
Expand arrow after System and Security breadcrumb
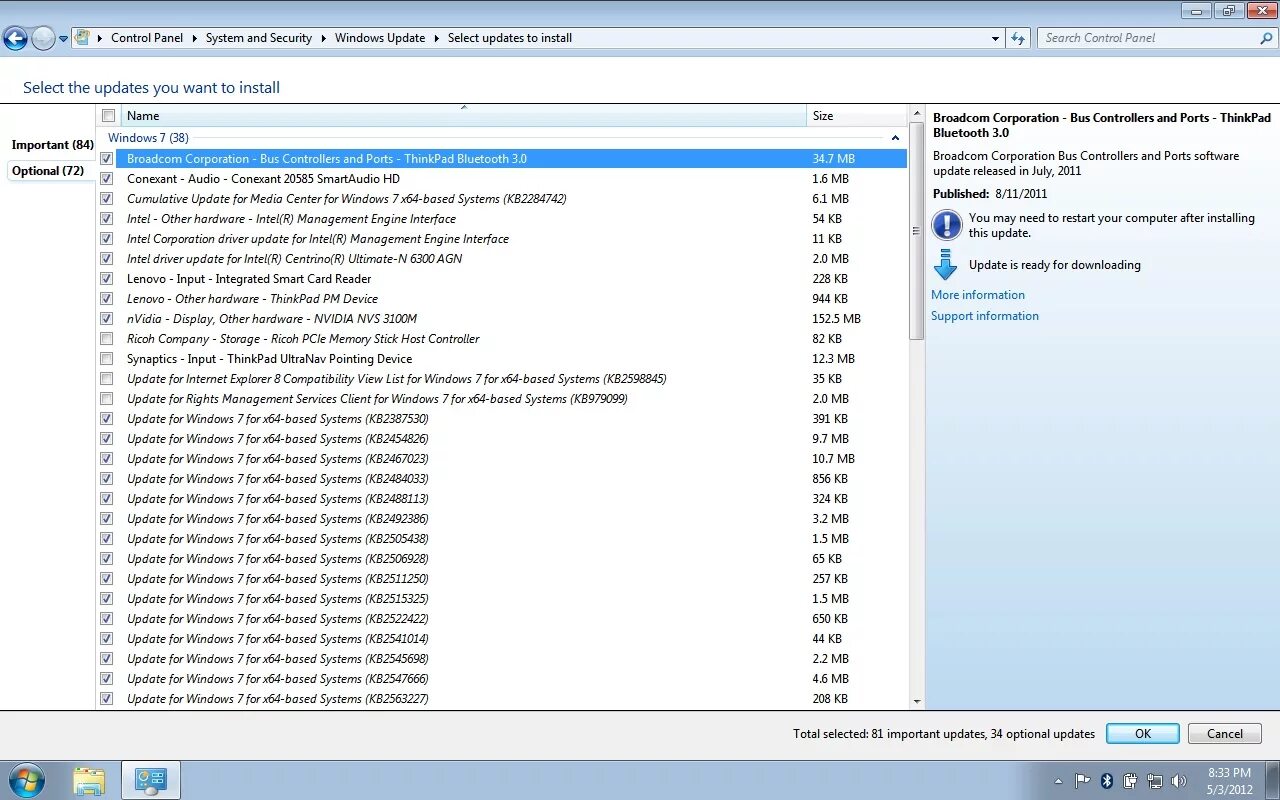coord(324,38)
